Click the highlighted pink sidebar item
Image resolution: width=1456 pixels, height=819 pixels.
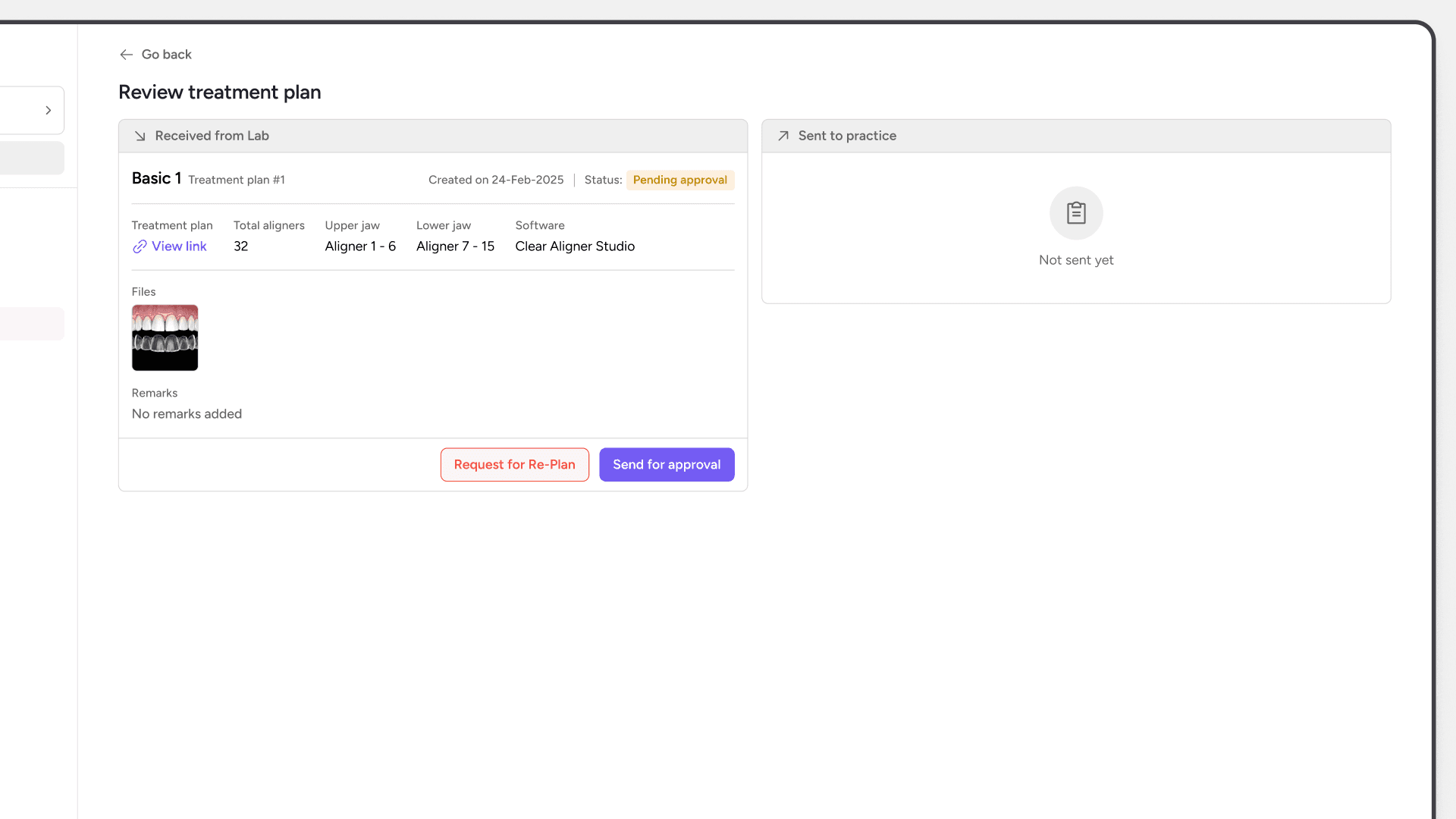tap(32, 324)
